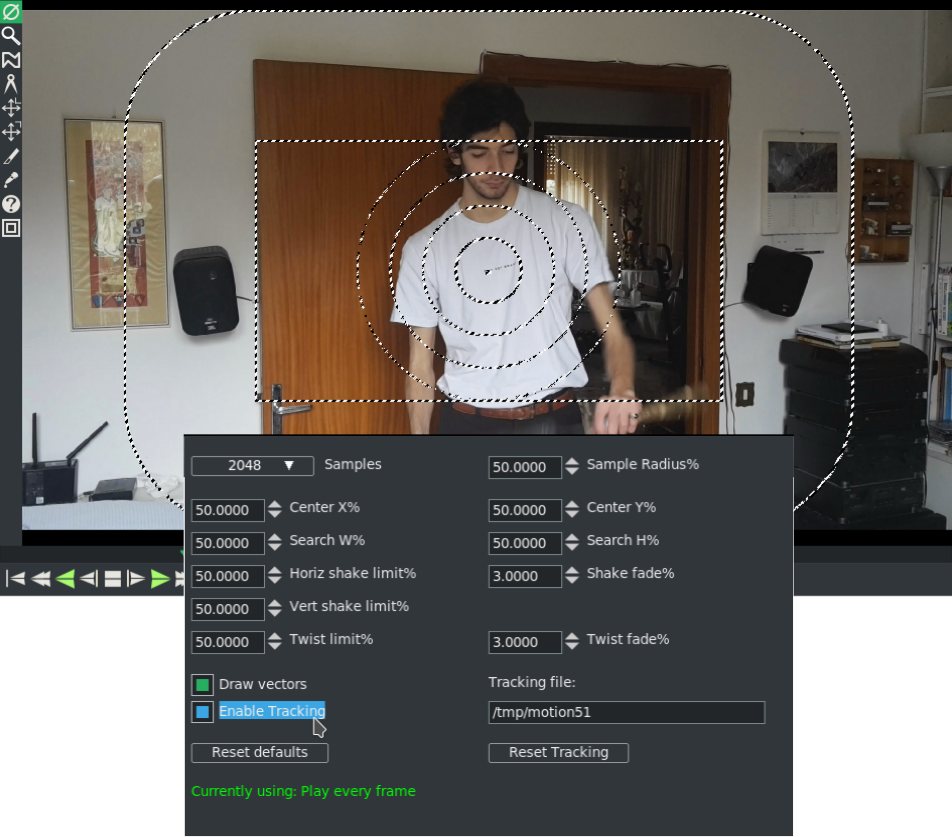Screen dimensions: 952x837
Task: Pick the Eyedropper color tool
Action: (x=11, y=180)
